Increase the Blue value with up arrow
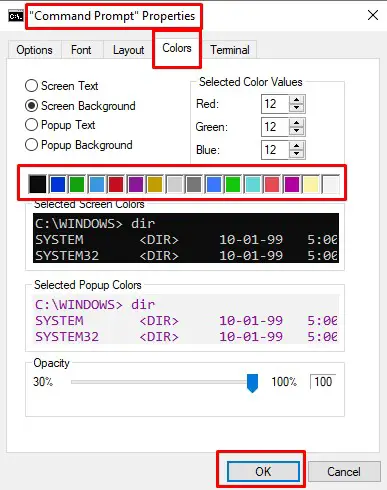The height and width of the screenshot is (490, 387). click(296, 146)
